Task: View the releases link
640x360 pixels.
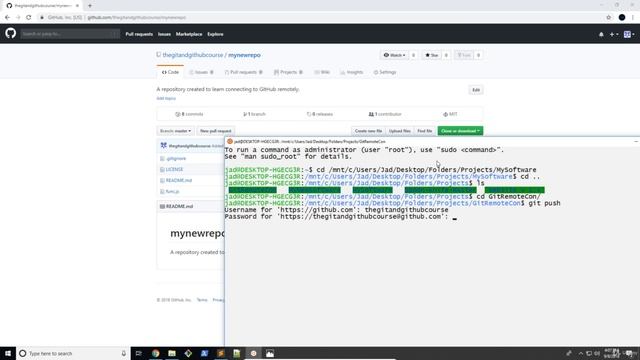Action: pos(320,114)
